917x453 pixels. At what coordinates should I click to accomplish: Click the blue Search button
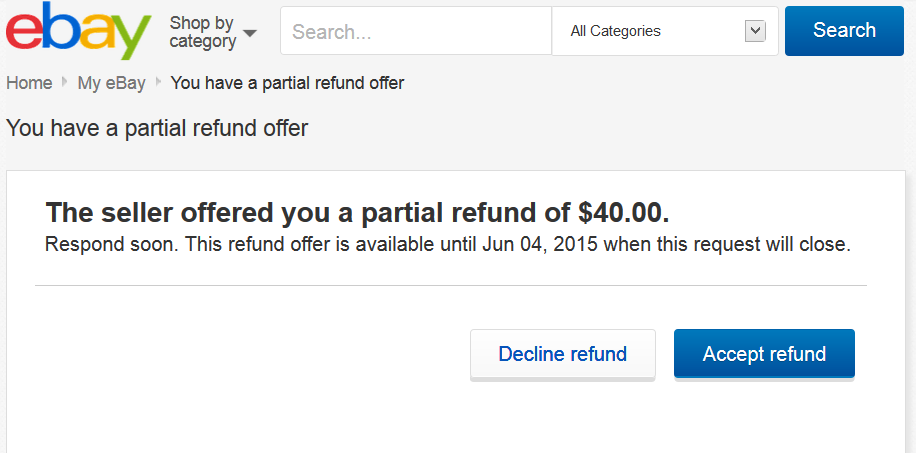coord(844,31)
